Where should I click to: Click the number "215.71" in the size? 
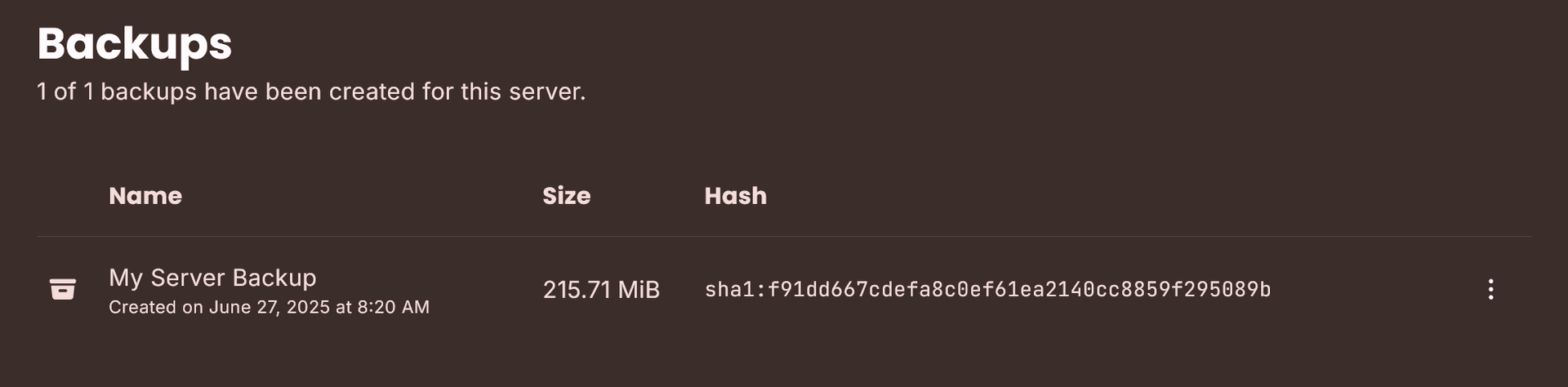tap(577, 290)
